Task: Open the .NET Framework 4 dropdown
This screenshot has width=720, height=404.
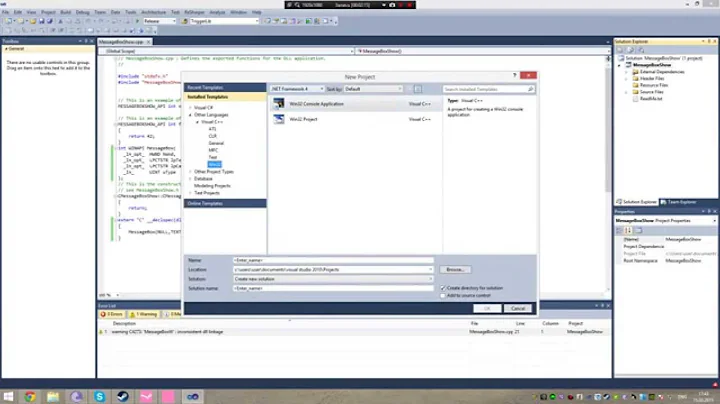Action: pos(297,89)
